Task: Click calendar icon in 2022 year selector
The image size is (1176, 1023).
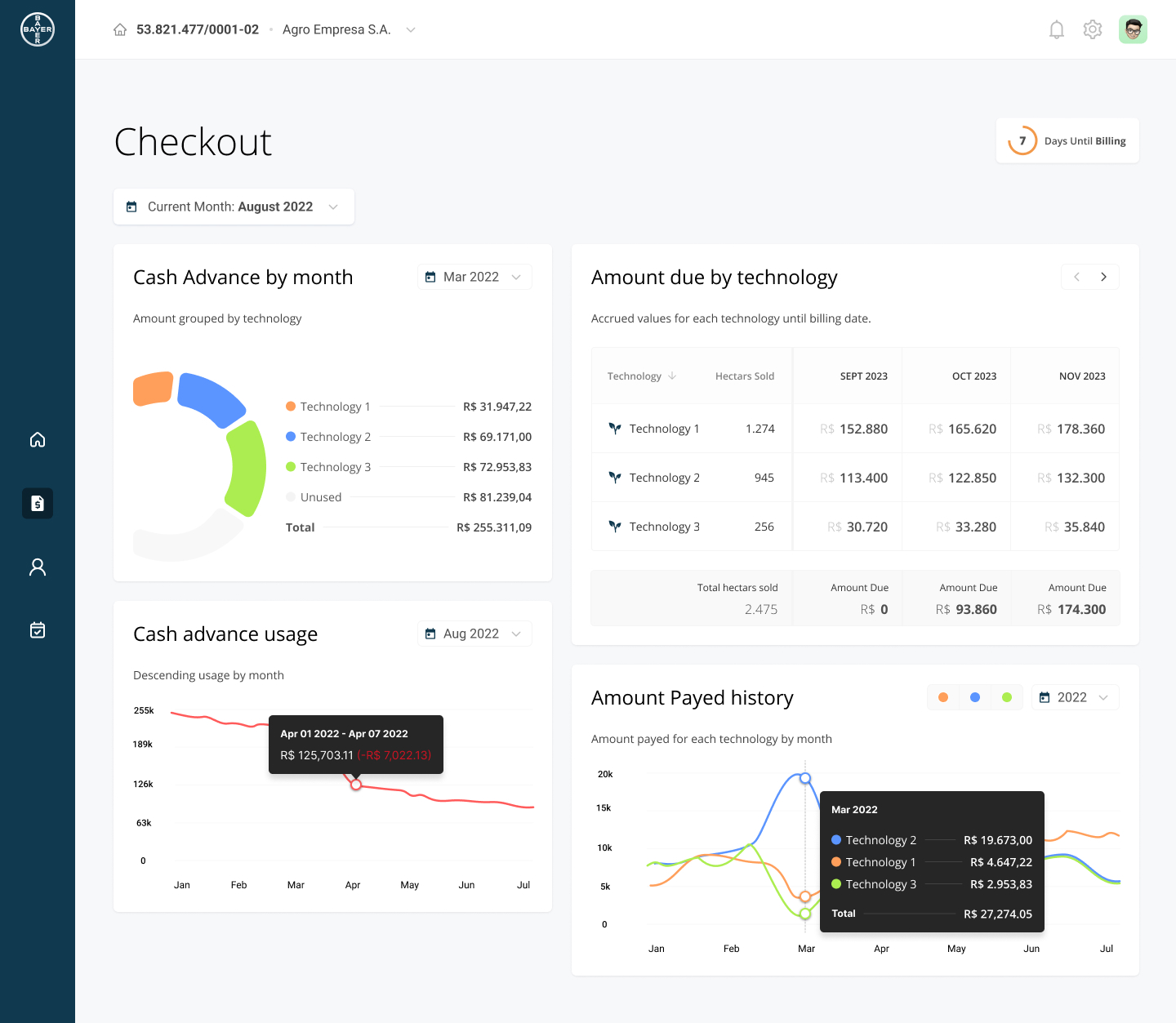Action: [x=1045, y=697]
